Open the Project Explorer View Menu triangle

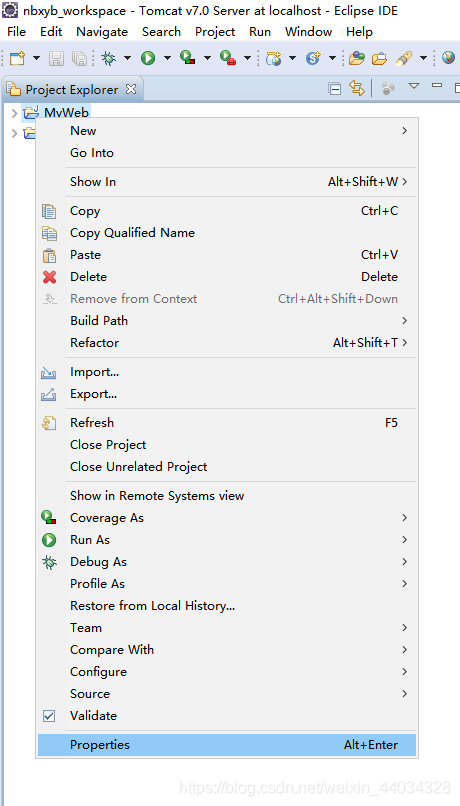coord(414,86)
